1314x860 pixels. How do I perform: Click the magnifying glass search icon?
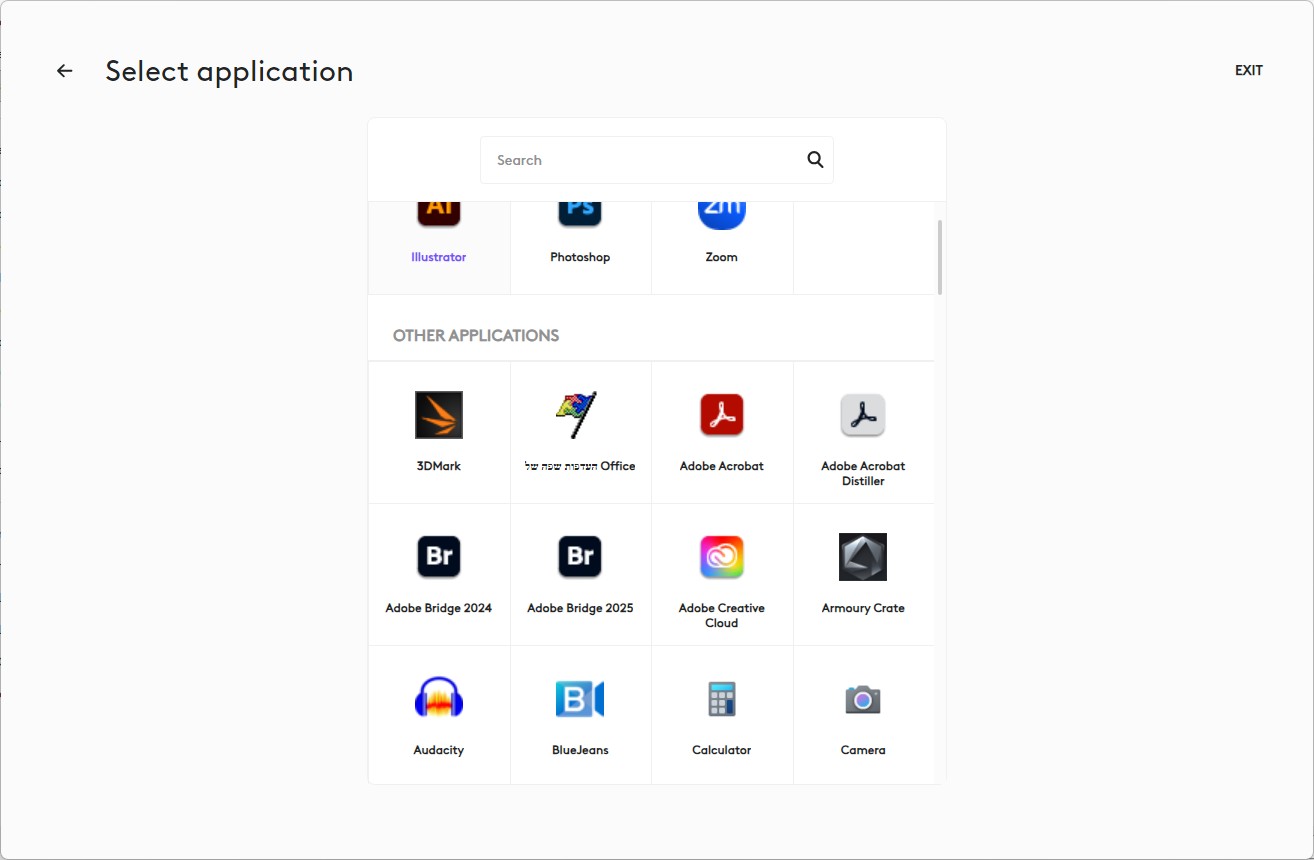[815, 160]
